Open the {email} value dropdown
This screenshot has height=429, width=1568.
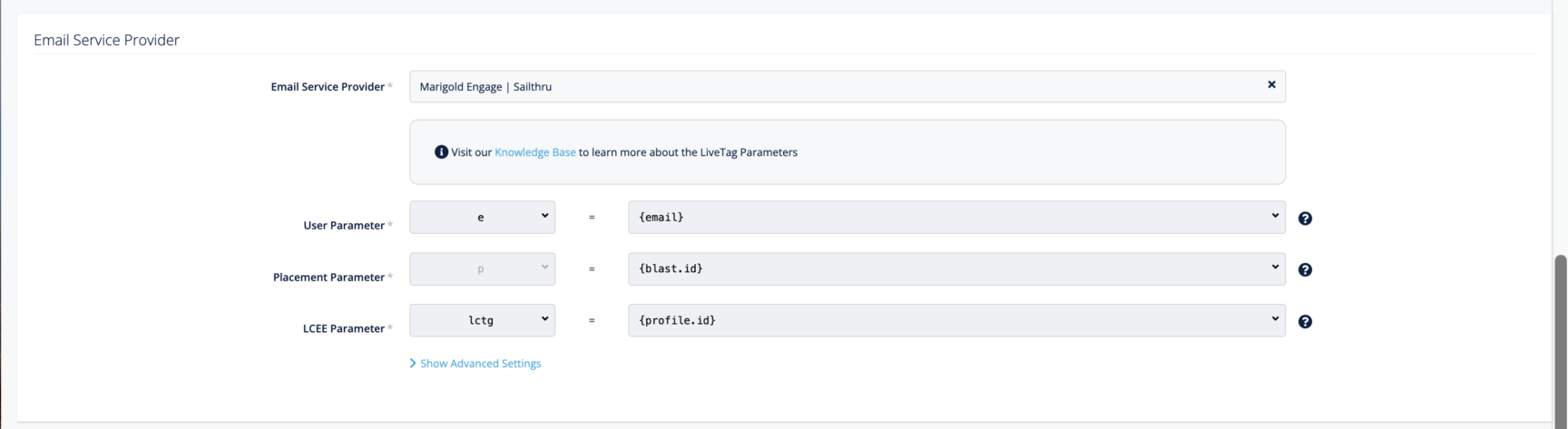[955, 218]
